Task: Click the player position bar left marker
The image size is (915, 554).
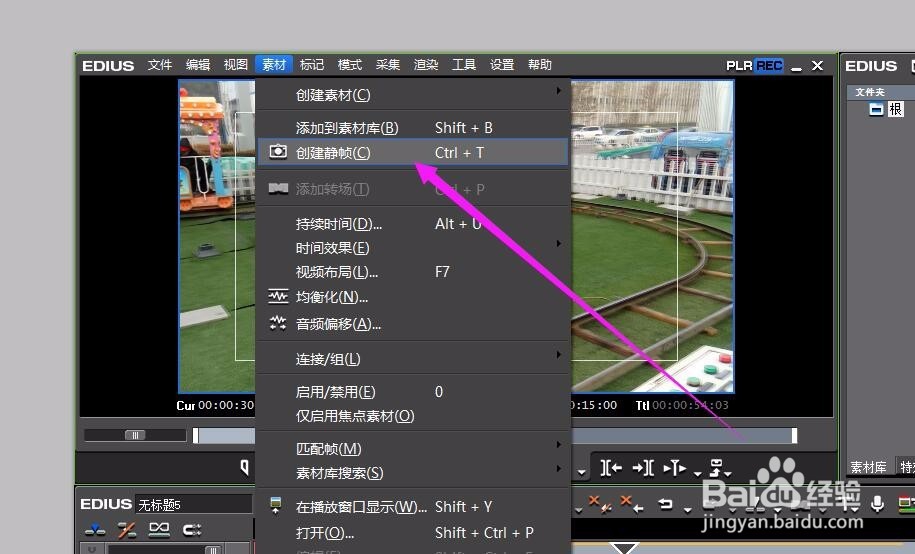Action: point(196,435)
